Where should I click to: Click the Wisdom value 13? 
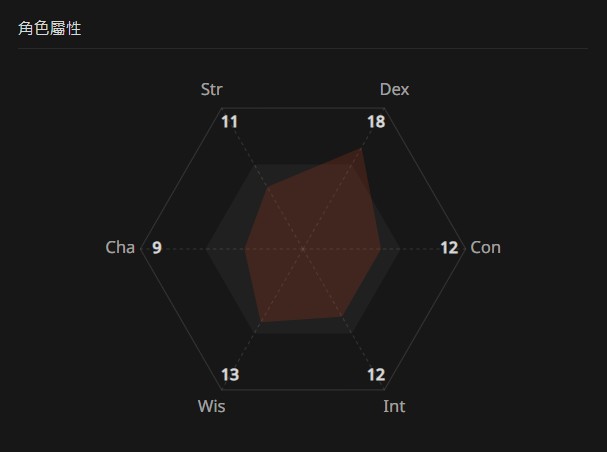click(x=230, y=375)
